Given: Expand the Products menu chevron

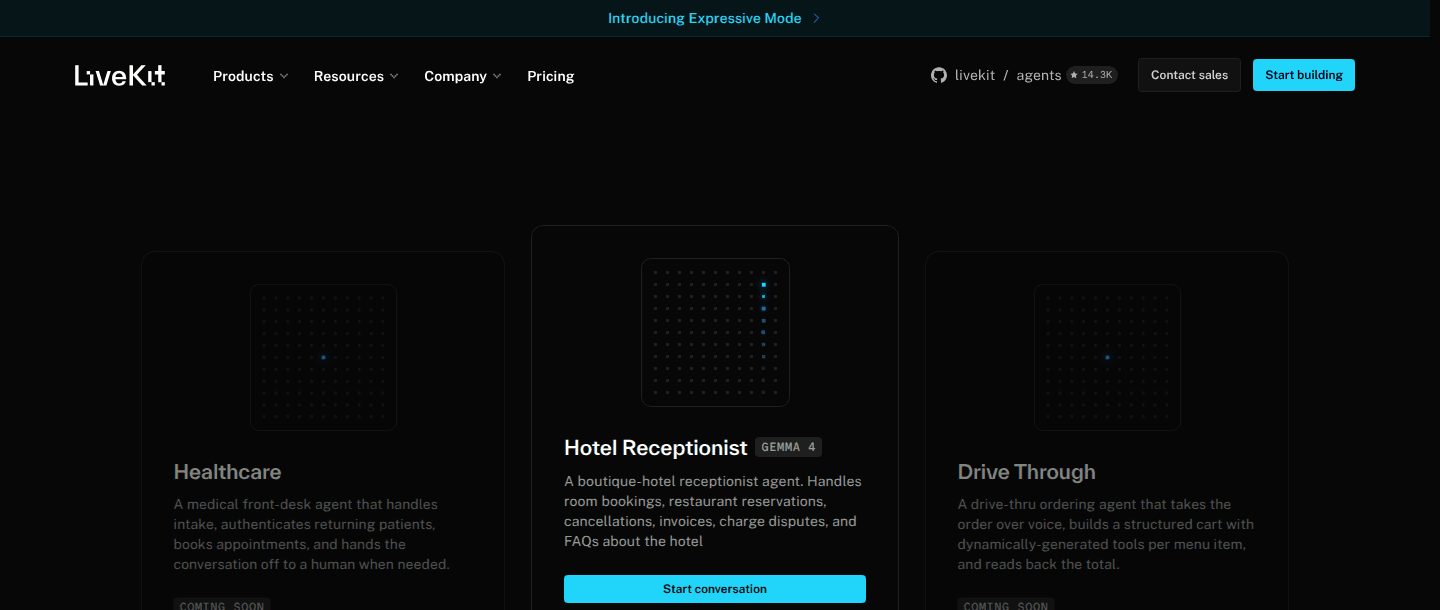Looking at the screenshot, I should coord(284,76).
